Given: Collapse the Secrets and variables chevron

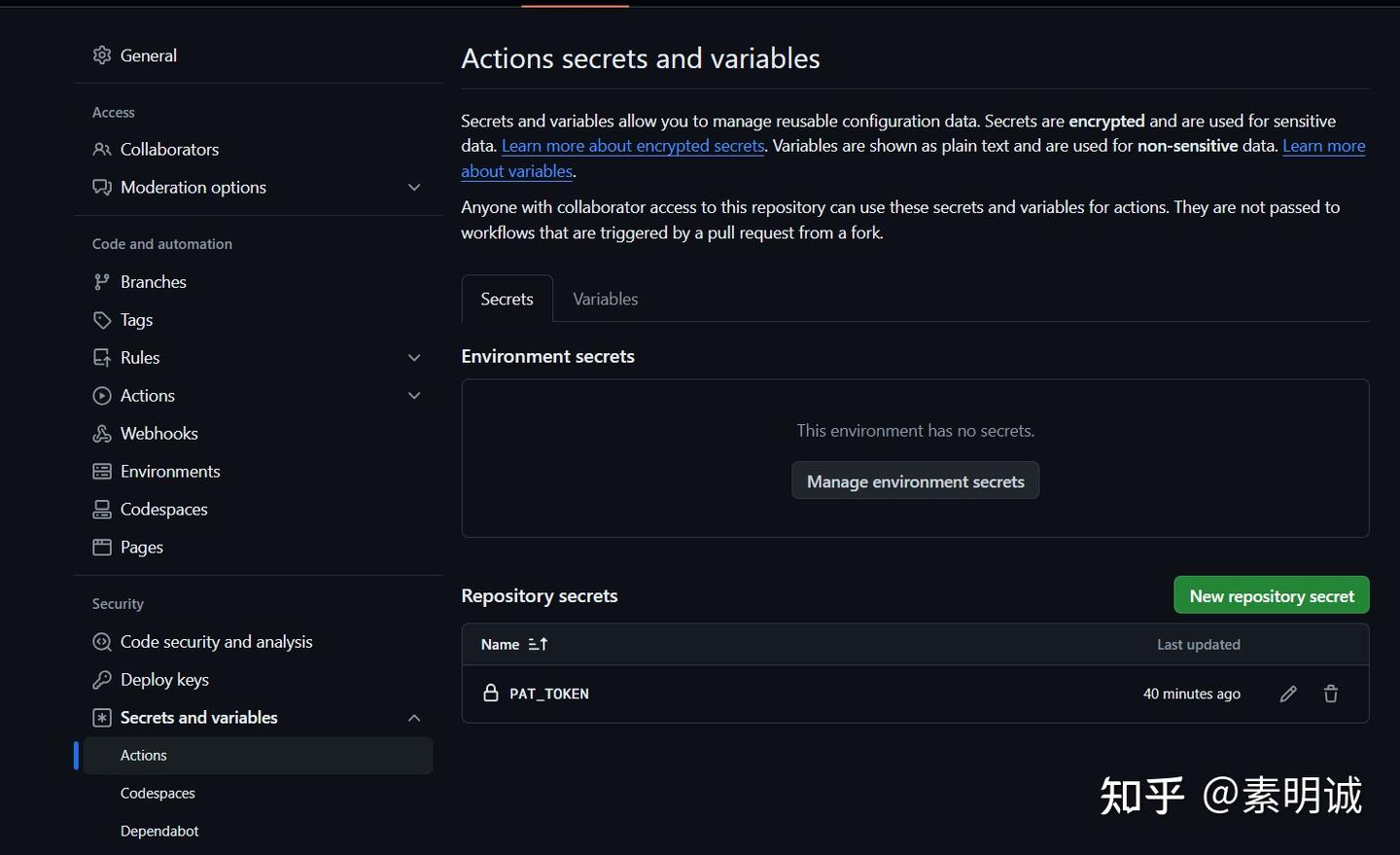Looking at the screenshot, I should pos(414,718).
